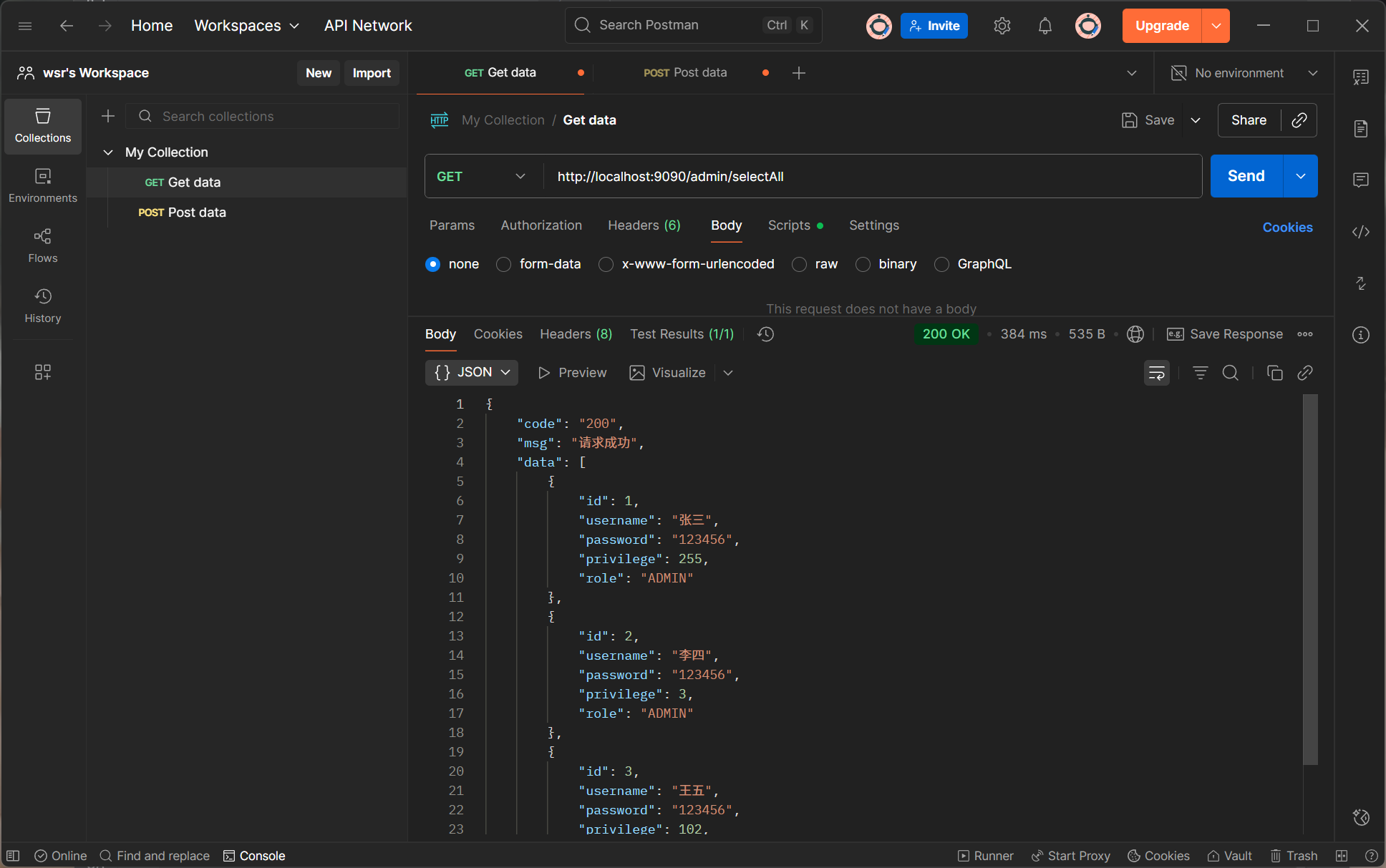
Task: Open a new request tab with plus
Action: point(799,73)
